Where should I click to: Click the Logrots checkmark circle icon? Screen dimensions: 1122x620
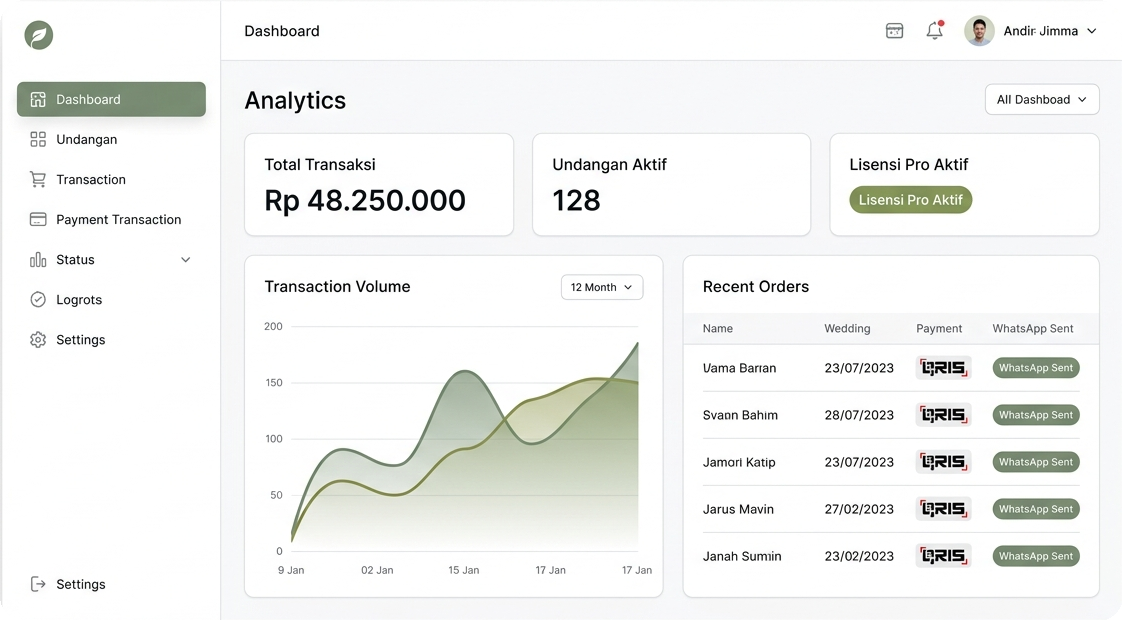pyautogui.click(x=38, y=300)
